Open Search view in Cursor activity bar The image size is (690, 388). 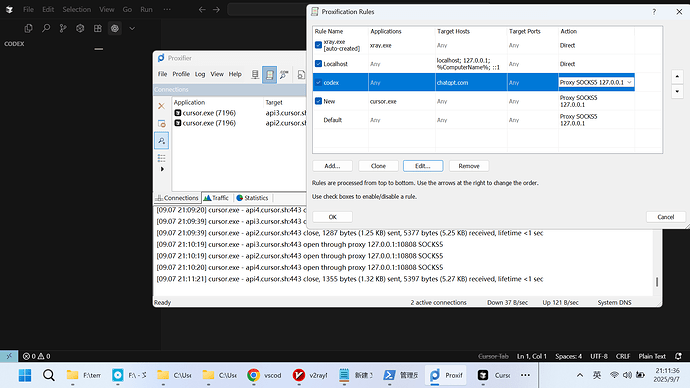[46, 29]
